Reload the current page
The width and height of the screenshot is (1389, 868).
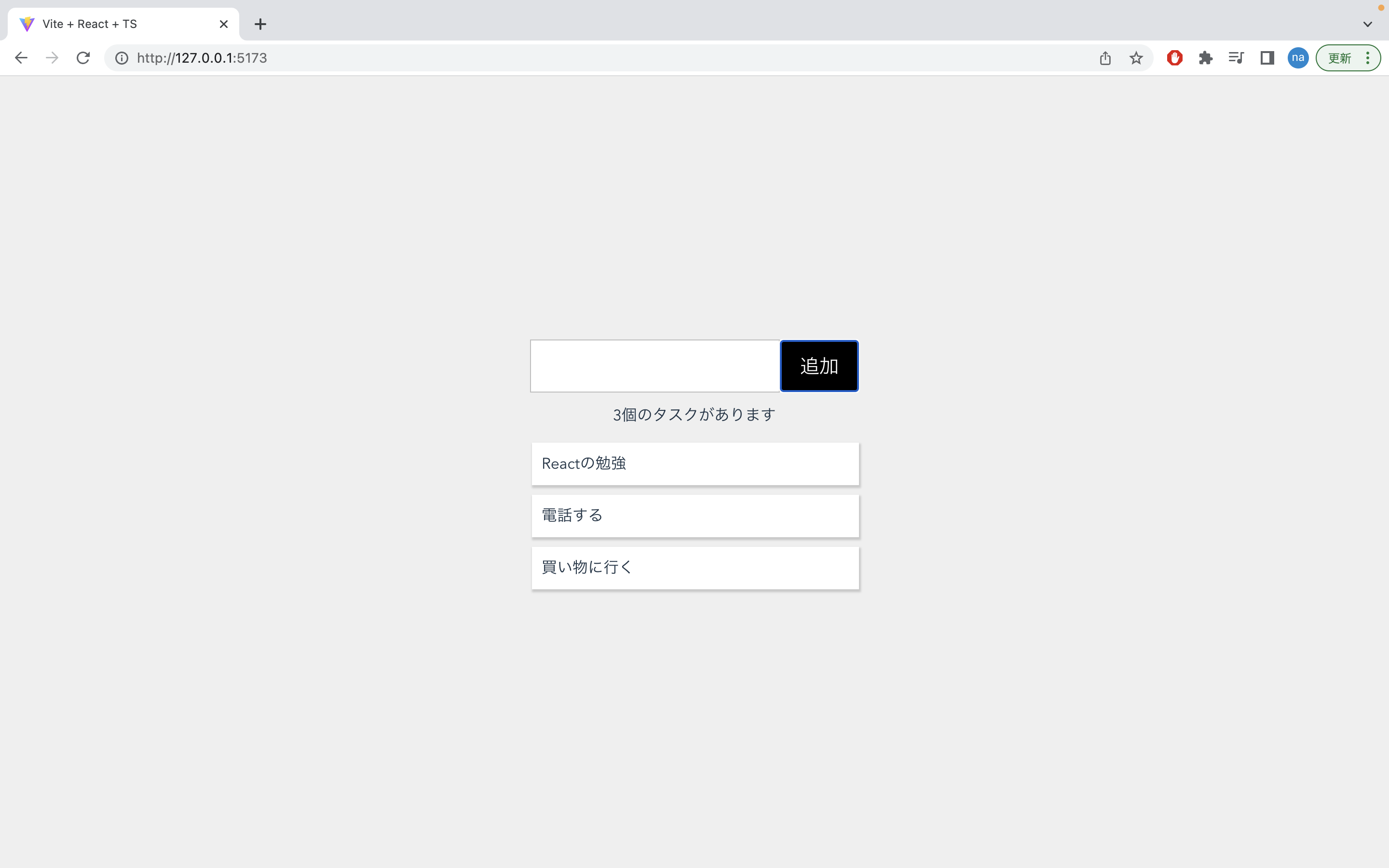82,57
